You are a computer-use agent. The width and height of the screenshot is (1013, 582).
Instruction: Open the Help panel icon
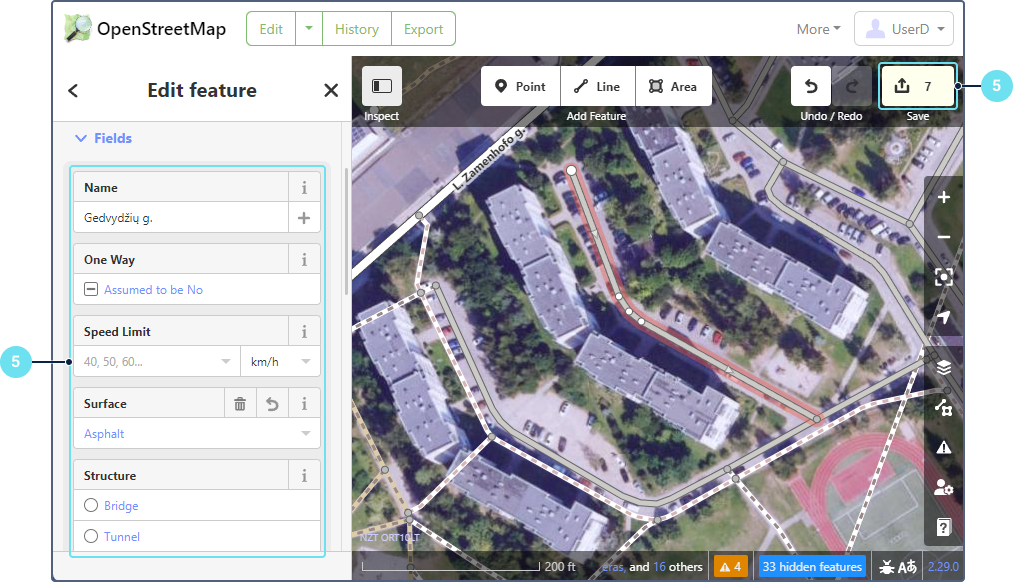[944, 527]
